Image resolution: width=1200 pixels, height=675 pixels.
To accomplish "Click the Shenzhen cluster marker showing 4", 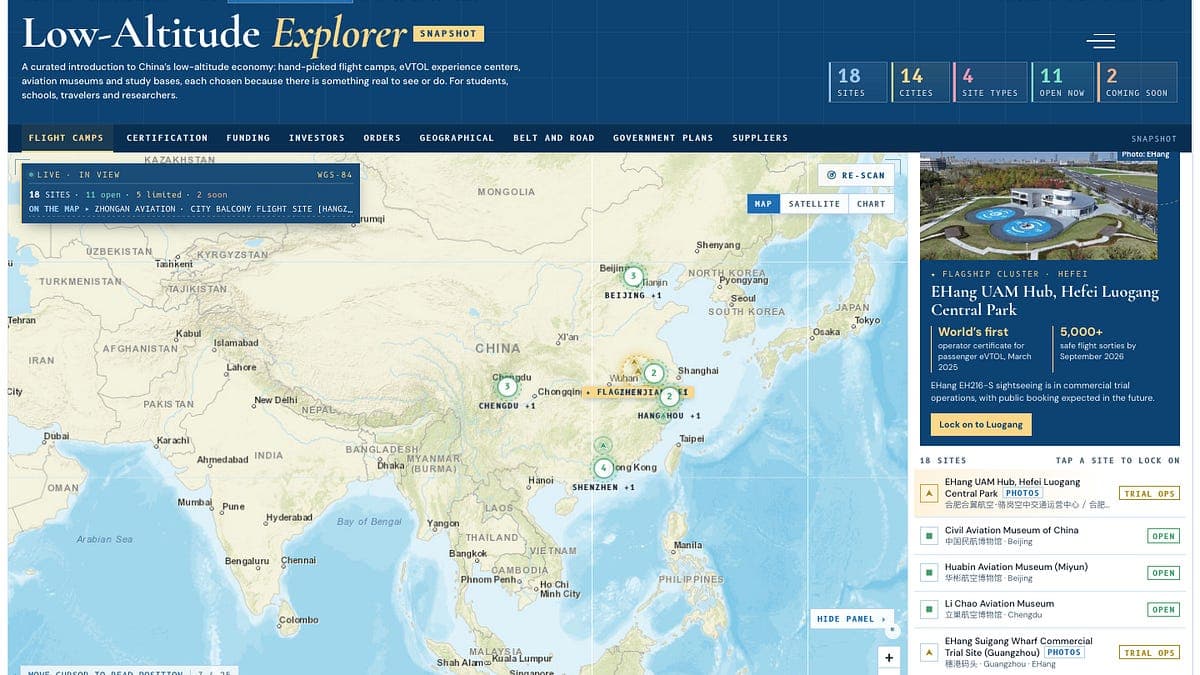I will [603, 467].
